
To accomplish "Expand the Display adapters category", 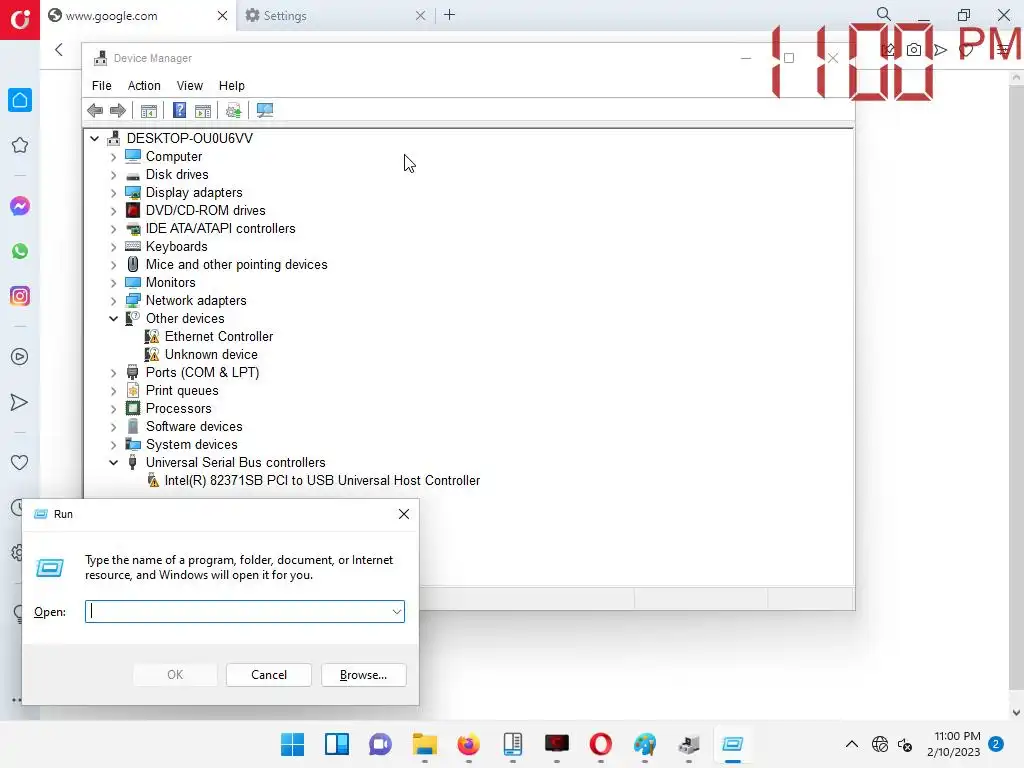I will 114,193.
